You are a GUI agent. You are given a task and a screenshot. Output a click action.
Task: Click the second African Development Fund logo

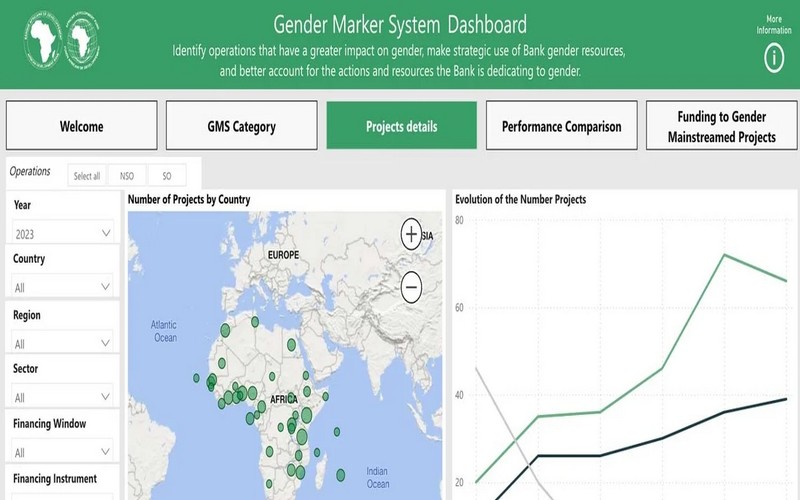click(82, 40)
